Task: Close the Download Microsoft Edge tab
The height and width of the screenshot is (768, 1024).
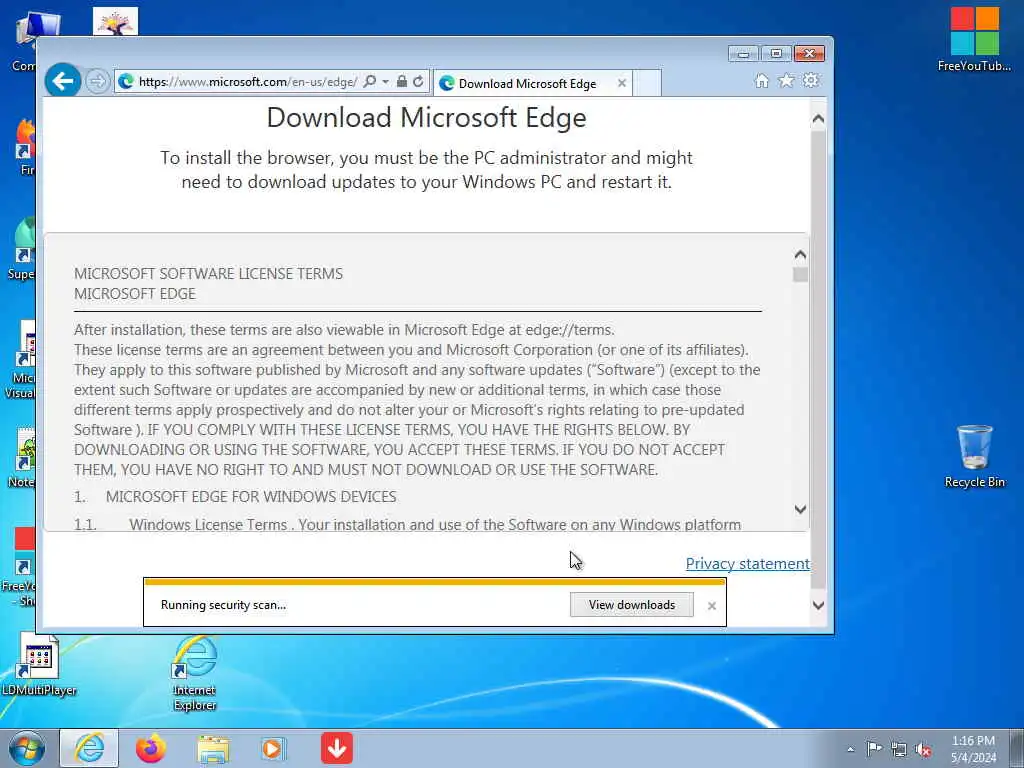Action: click(x=622, y=83)
